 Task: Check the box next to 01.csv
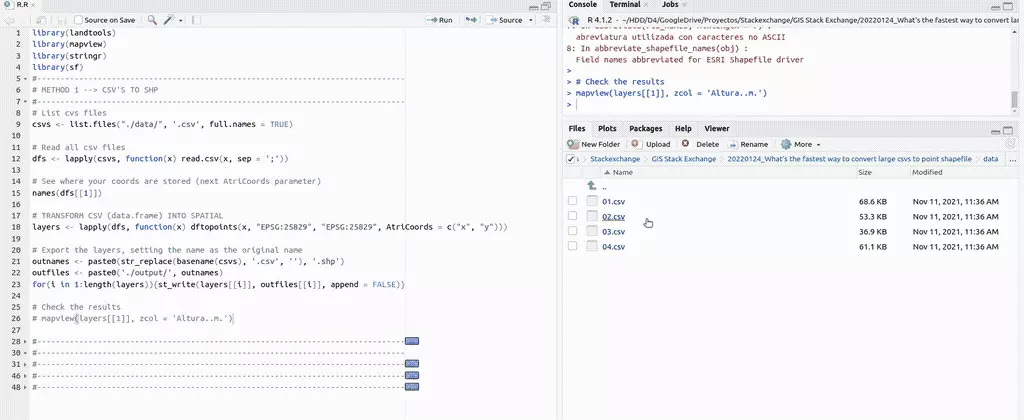click(x=573, y=201)
